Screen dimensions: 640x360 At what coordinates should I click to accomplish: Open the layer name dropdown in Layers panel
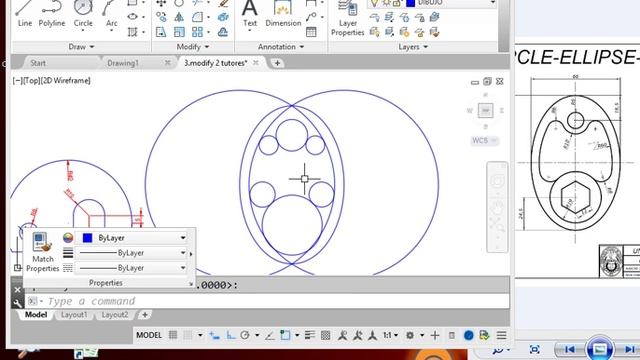(x=493, y=3)
